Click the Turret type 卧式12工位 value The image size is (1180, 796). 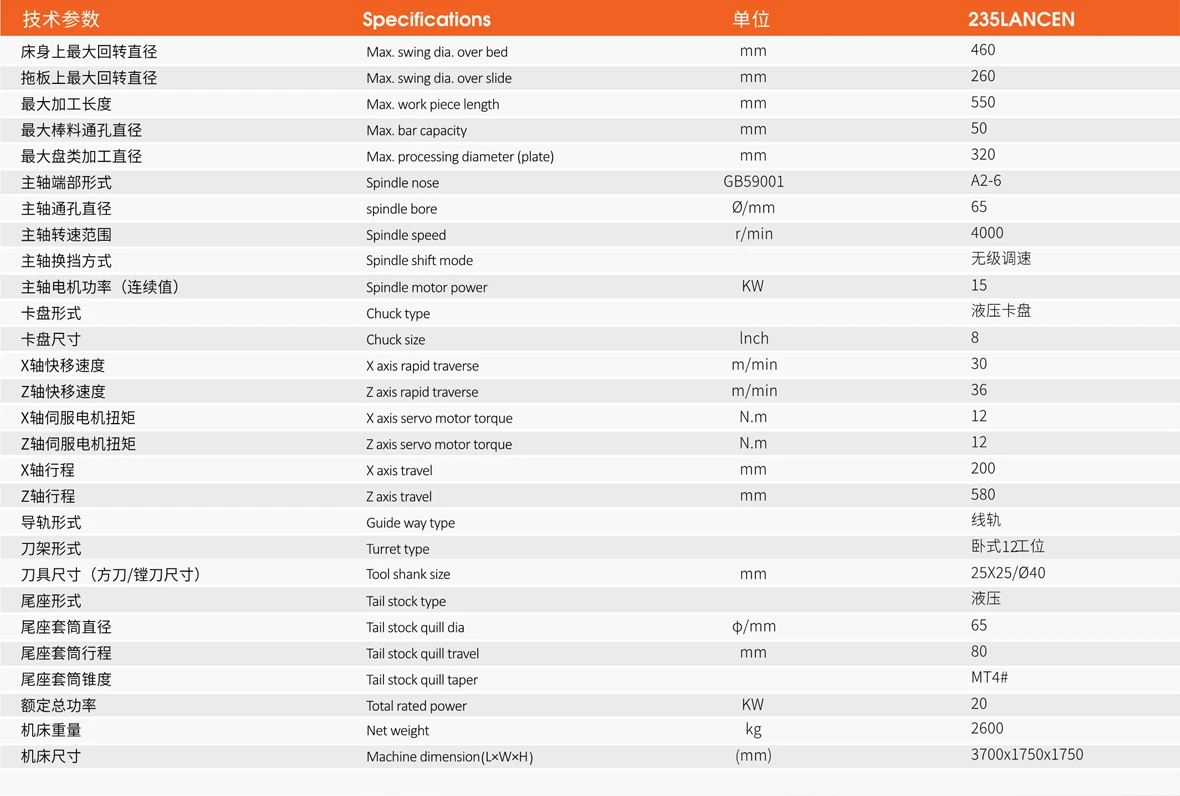pyautogui.click(x=1008, y=546)
